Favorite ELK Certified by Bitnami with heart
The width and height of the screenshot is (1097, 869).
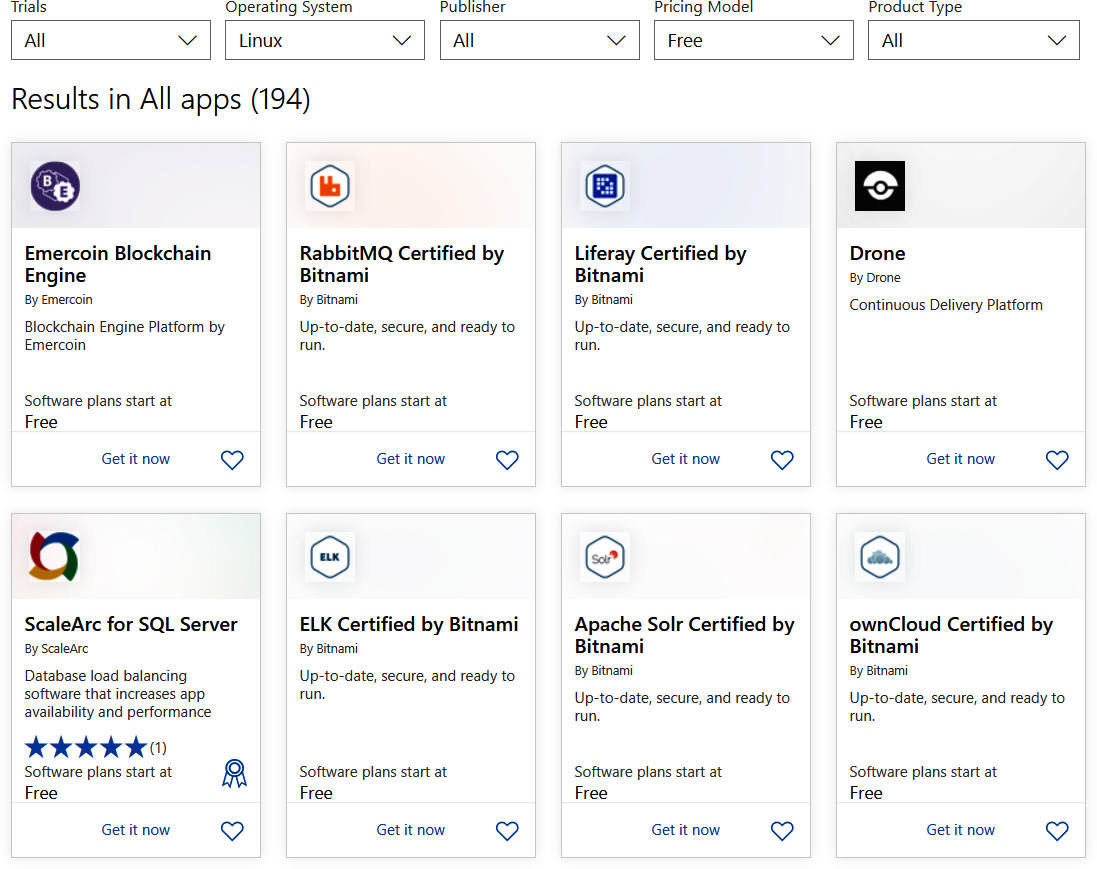507,831
